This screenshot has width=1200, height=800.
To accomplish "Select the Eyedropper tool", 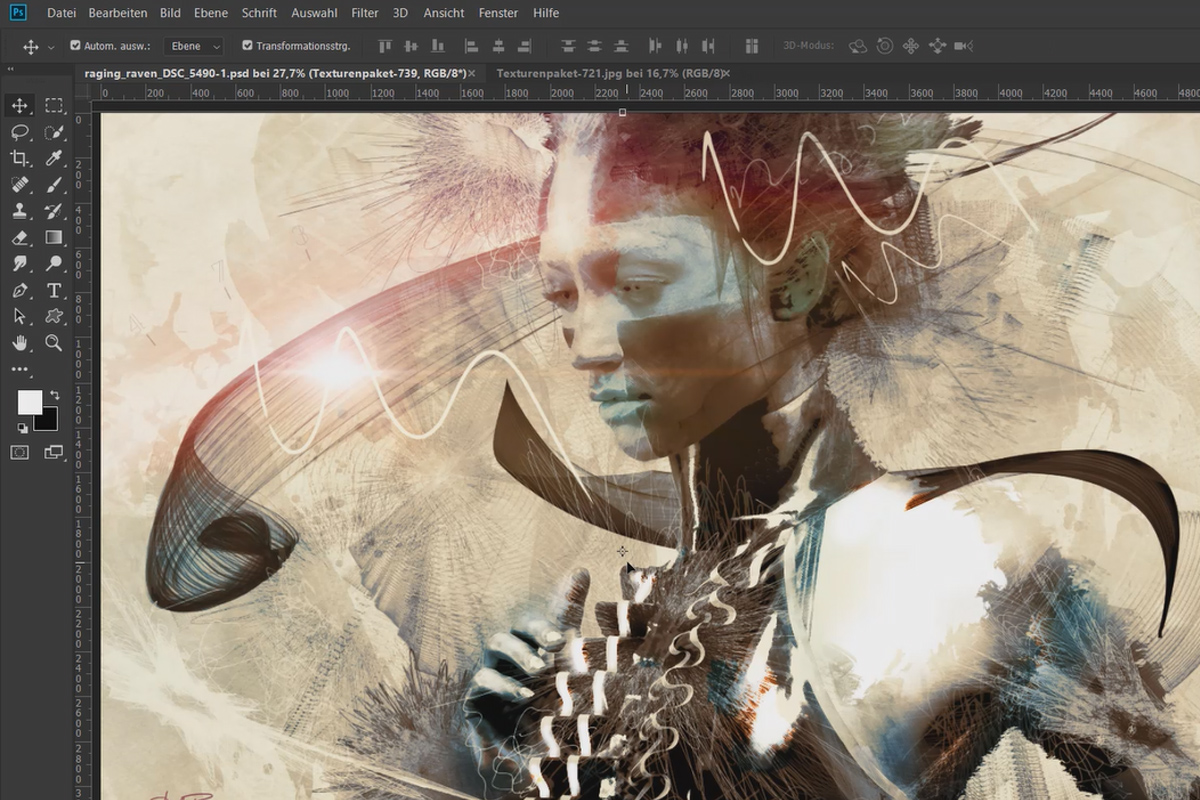I will click(x=54, y=158).
